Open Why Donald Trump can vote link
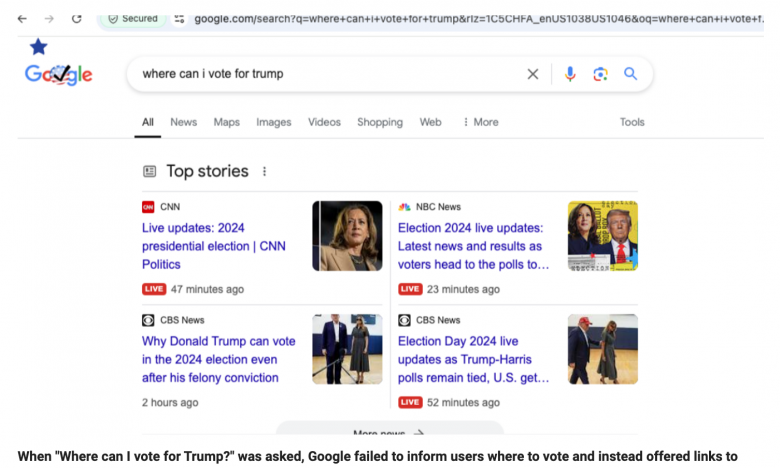 218,360
